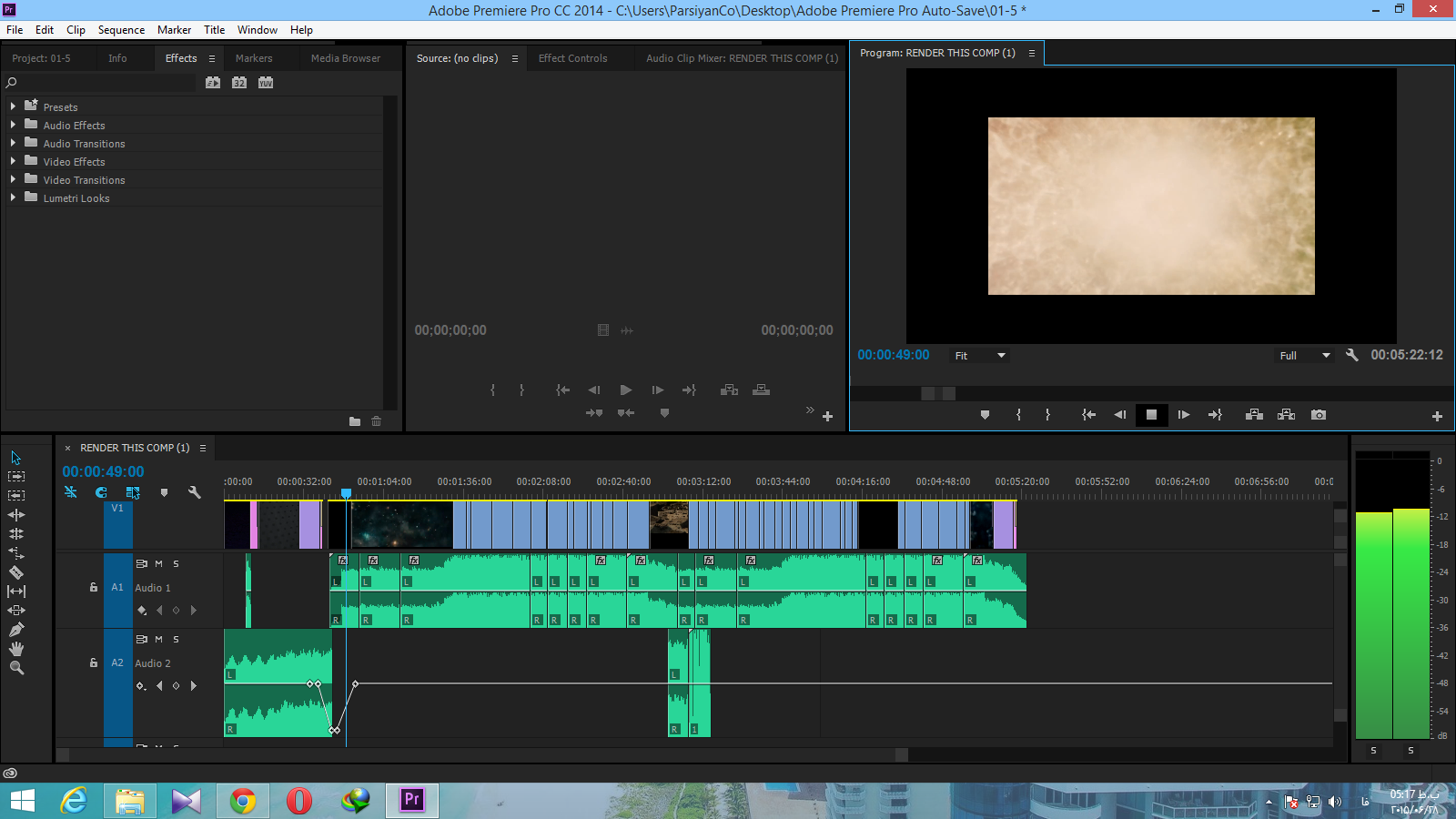Expand the Audio Transitions folder
The height and width of the screenshot is (819, 1456).
(x=13, y=143)
